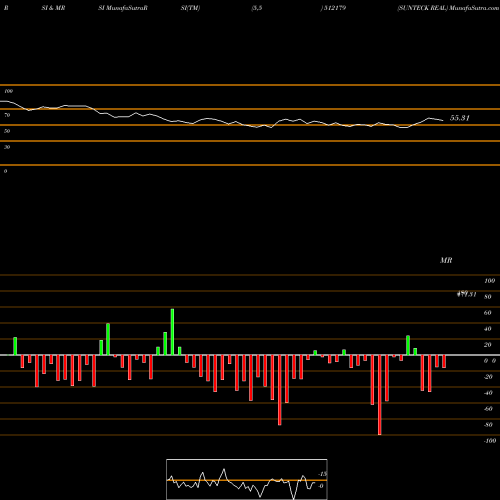Click the 40 label on the MR axis
Viewport: 500px width, 500px height.
coord(488,329)
